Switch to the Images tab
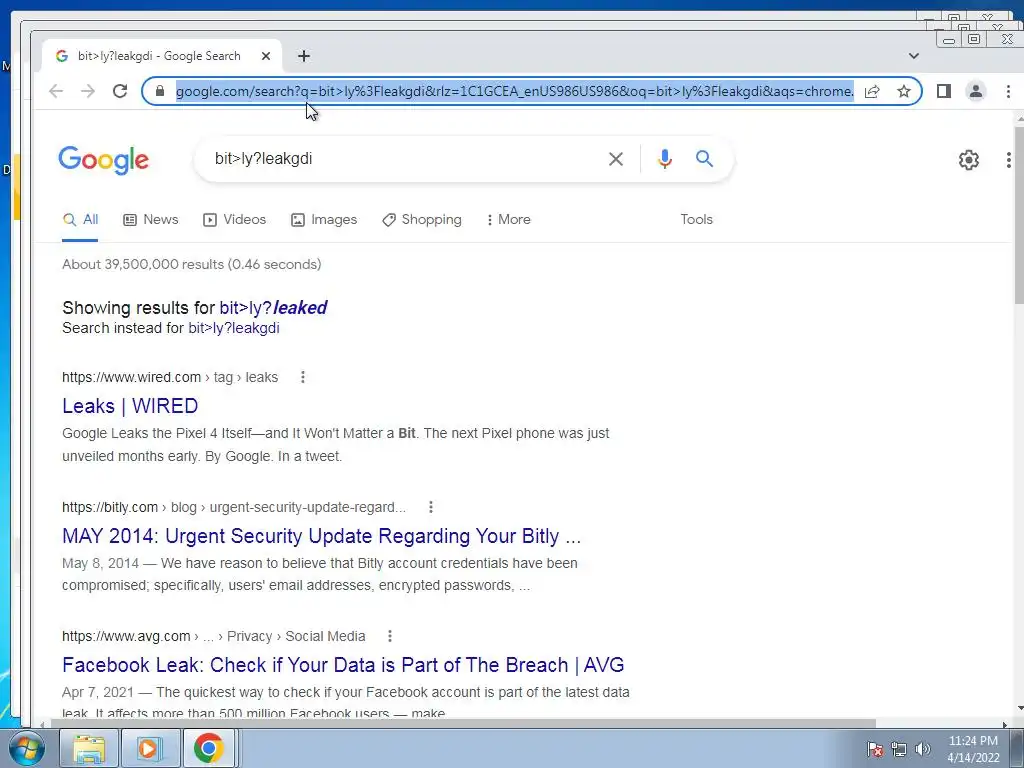This screenshot has width=1024, height=768. pyautogui.click(x=324, y=220)
